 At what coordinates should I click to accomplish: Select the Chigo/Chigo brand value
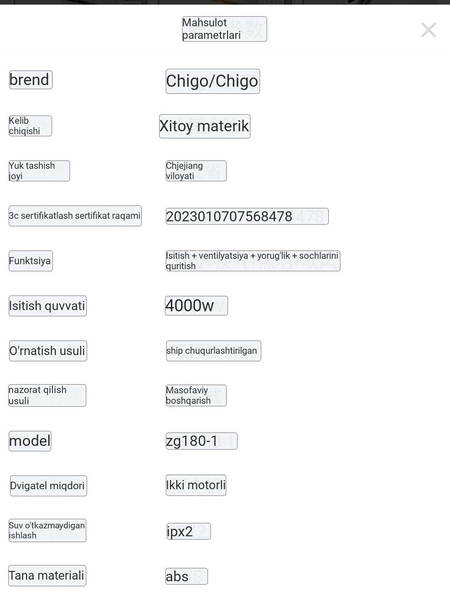(x=213, y=81)
